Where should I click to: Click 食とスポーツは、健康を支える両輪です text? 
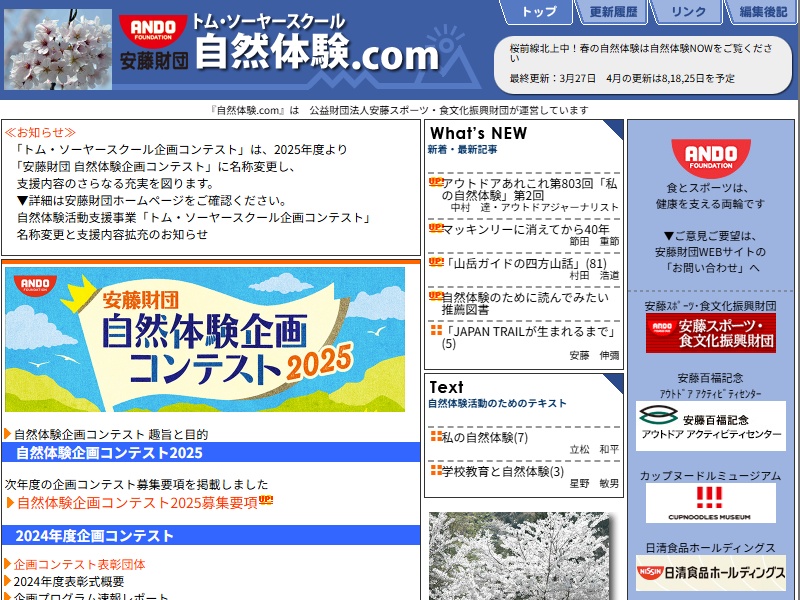(x=711, y=196)
